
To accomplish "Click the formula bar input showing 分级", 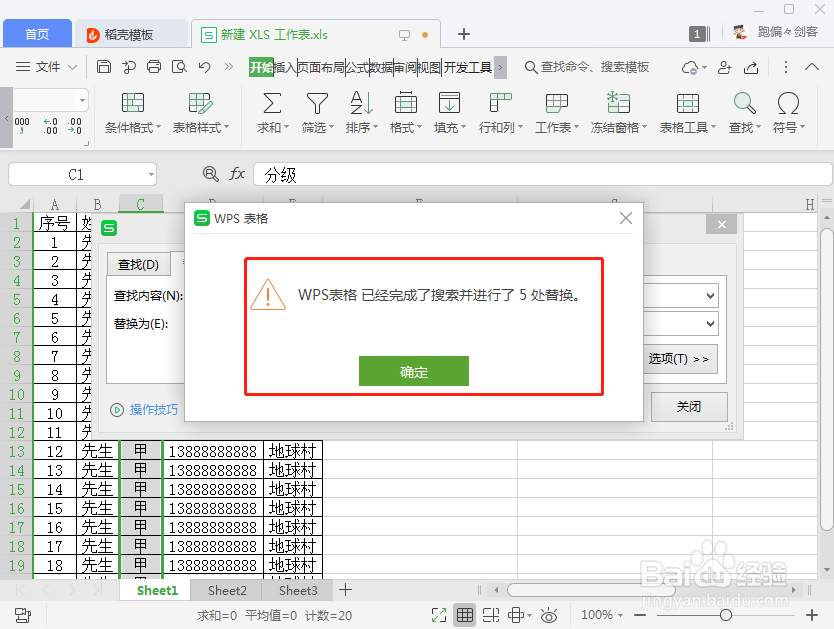I will 542,174.
